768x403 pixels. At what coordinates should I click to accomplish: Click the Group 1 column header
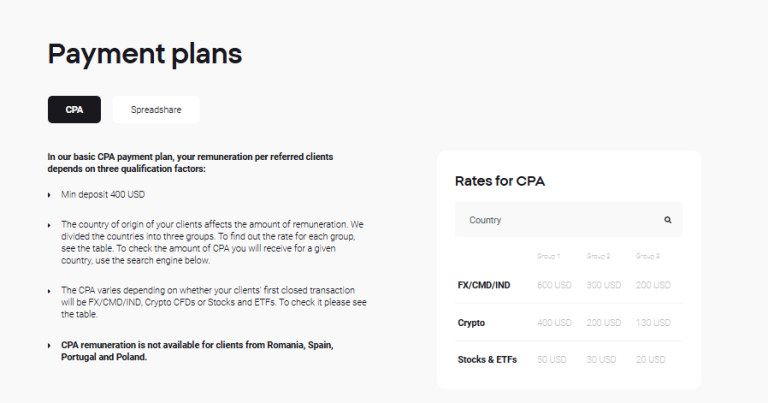pos(548,256)
